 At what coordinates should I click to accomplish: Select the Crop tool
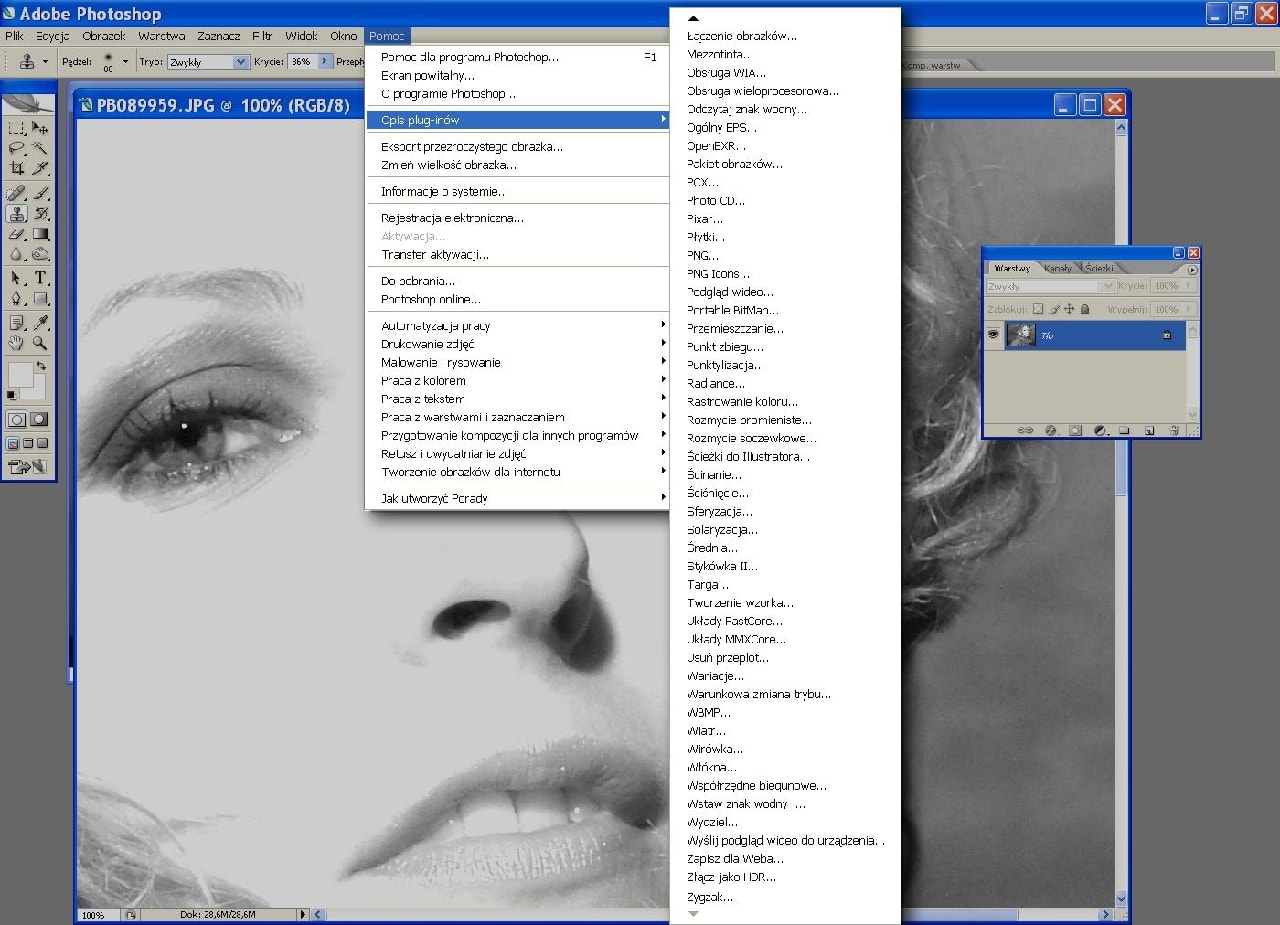point(17,168)
